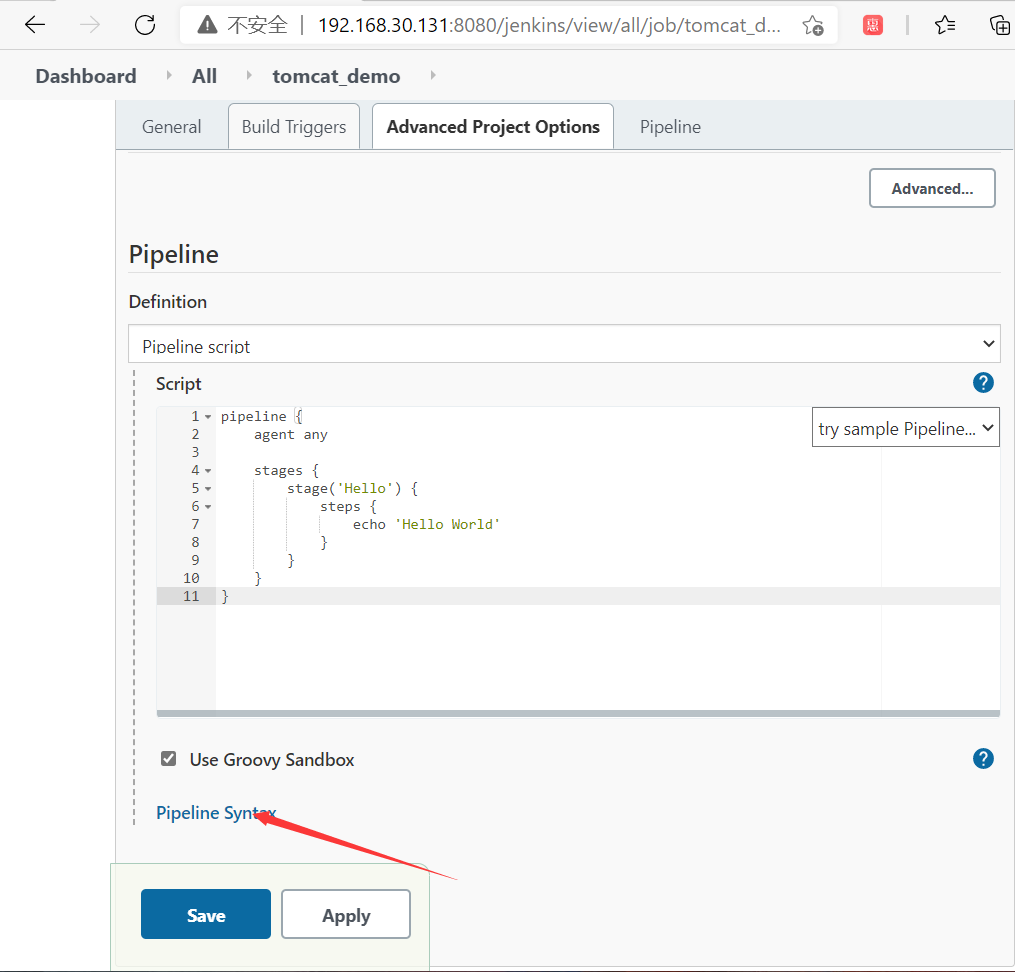Open the Pipeline Syntax link
Image resolution: width=1015 pixels, height=972 pixels.
[215, 813]
